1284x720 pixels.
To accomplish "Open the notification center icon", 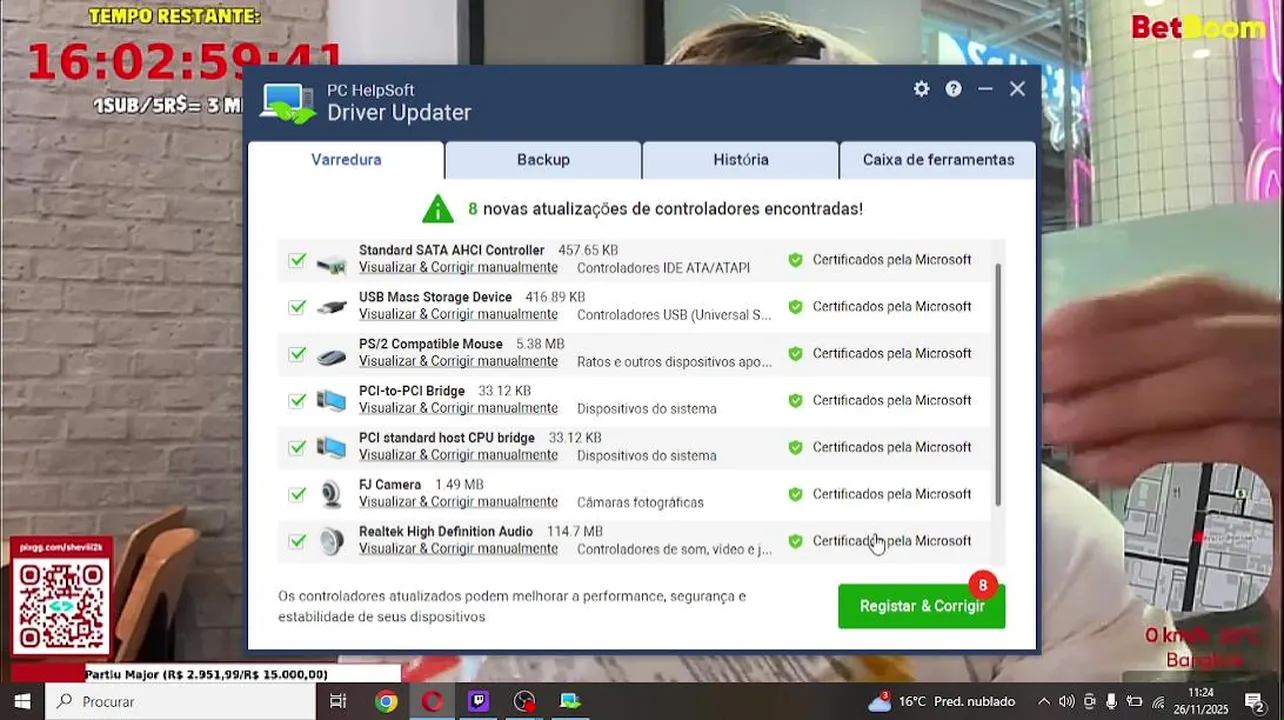I will coord(1253,701).
